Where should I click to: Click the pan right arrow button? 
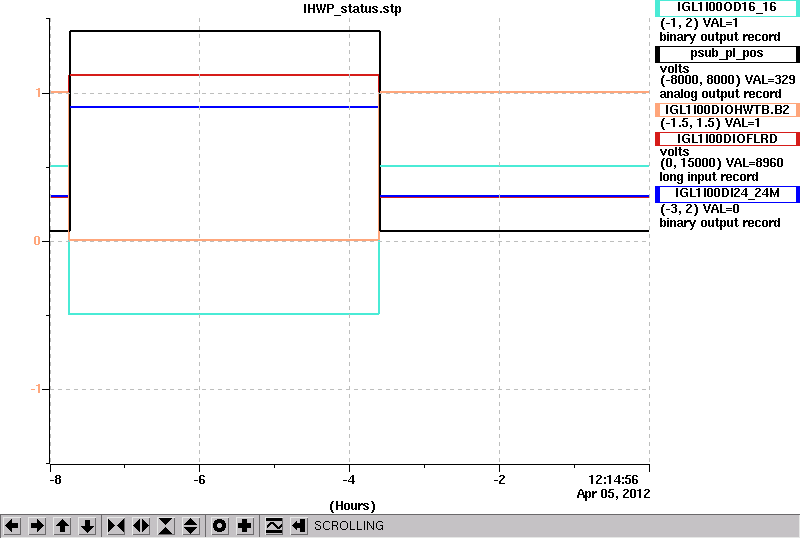[x=37, y=526]
